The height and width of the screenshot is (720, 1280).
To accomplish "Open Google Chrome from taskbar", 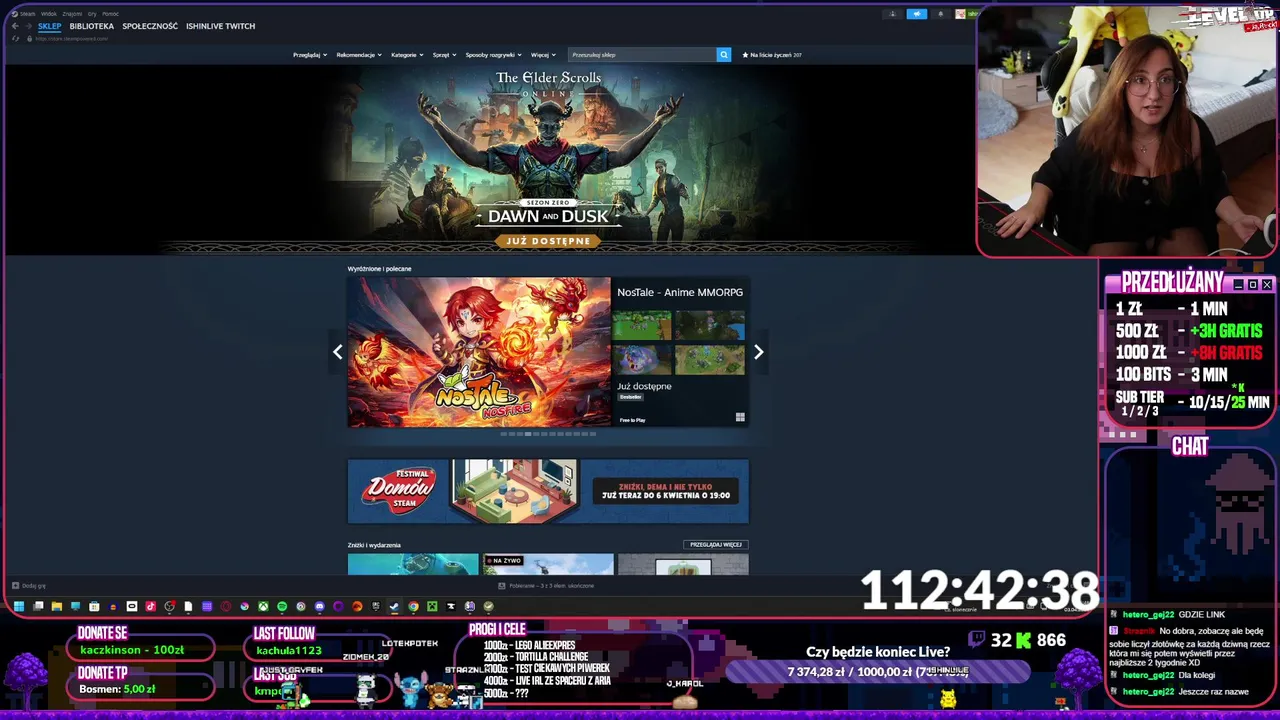I will 413,606.
